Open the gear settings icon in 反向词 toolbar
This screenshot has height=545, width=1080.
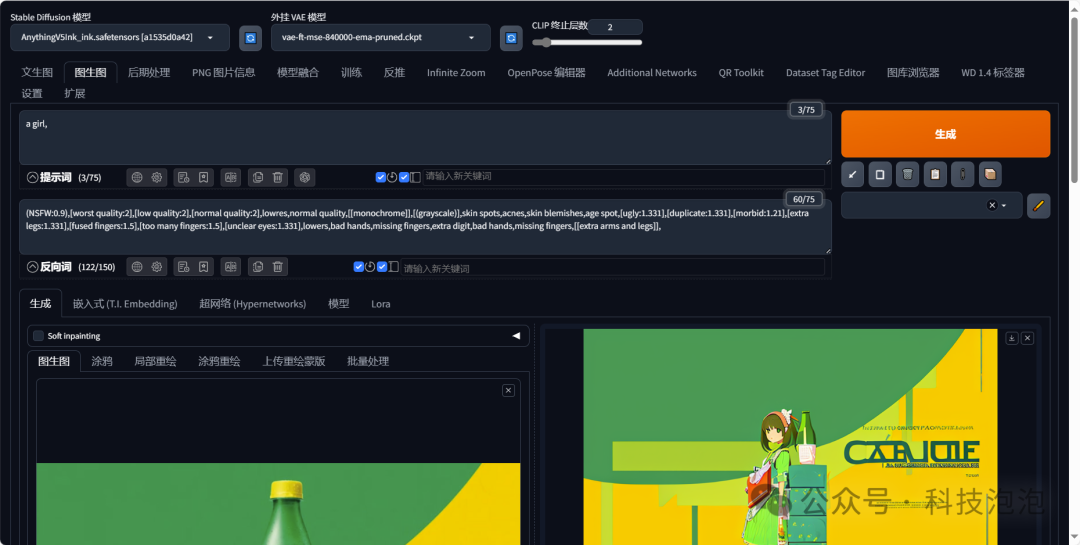156,267
